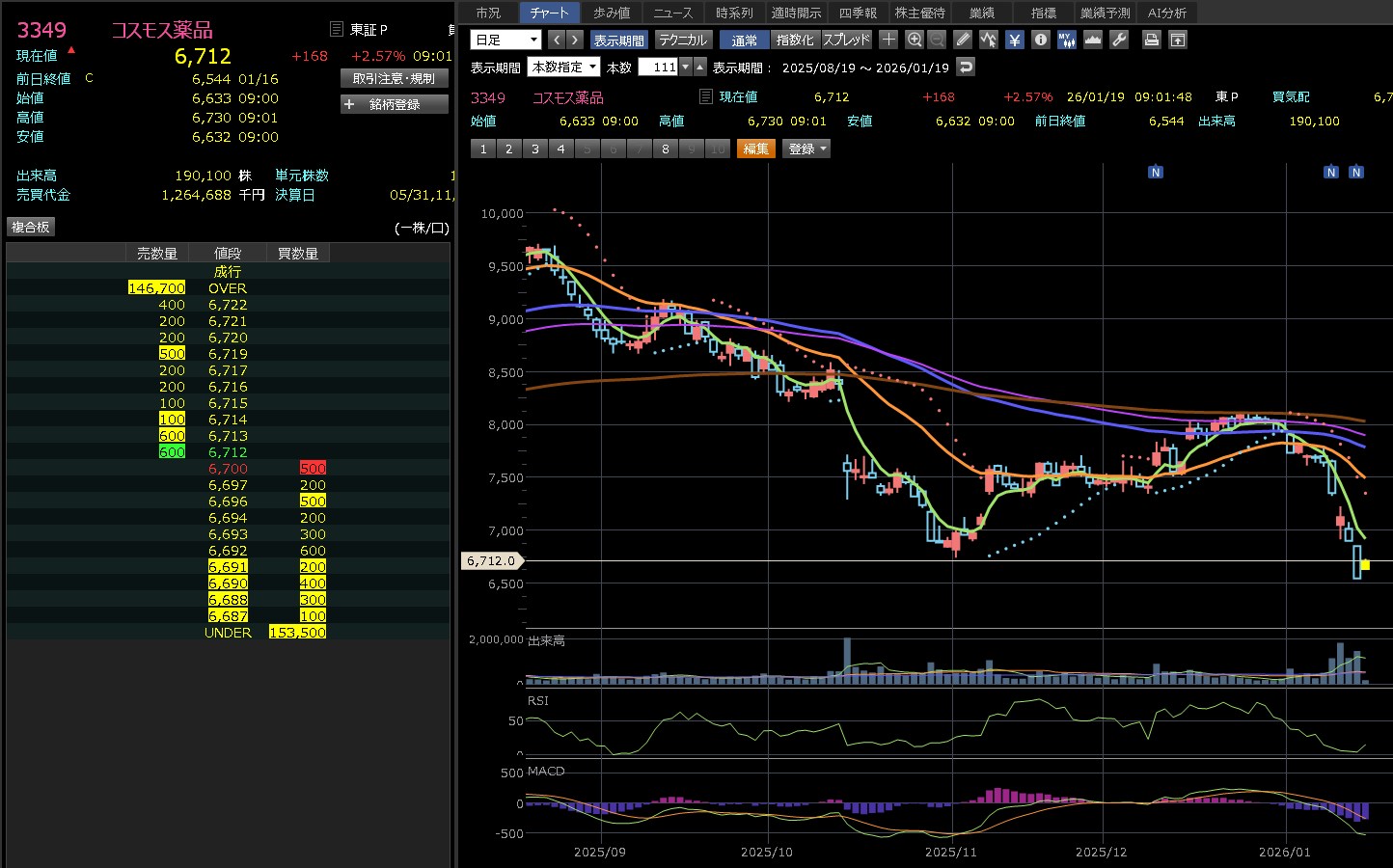Image resolution: width=1393 pixels, height=868 pixels.
Task: Open the 本数指定 period dropdown
Action: [x=563, y=67]
